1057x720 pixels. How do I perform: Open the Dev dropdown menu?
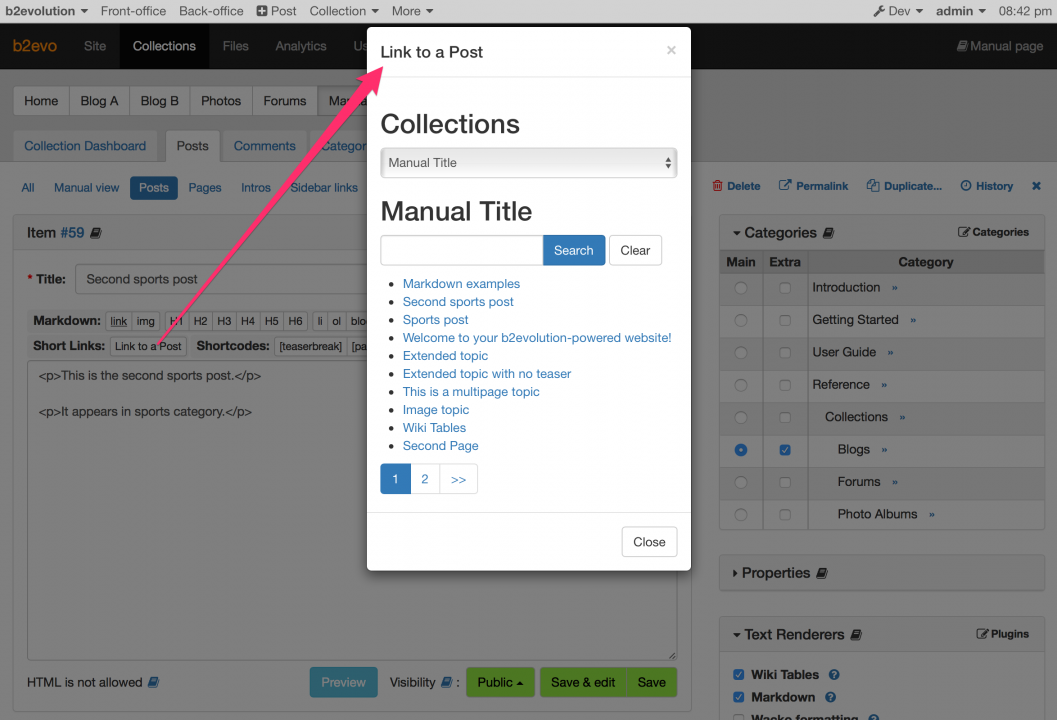click(x=898, y=11)
